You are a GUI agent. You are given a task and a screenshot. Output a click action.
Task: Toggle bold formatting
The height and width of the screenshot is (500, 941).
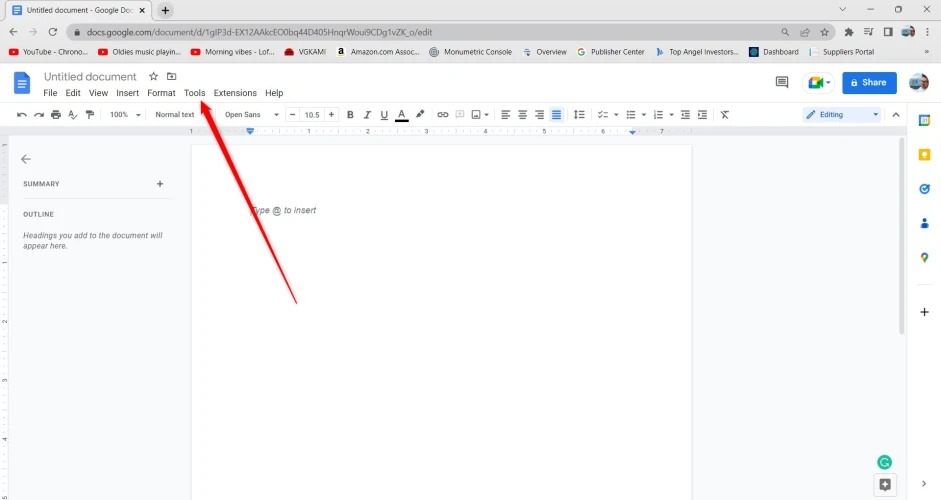click(350, 115)
